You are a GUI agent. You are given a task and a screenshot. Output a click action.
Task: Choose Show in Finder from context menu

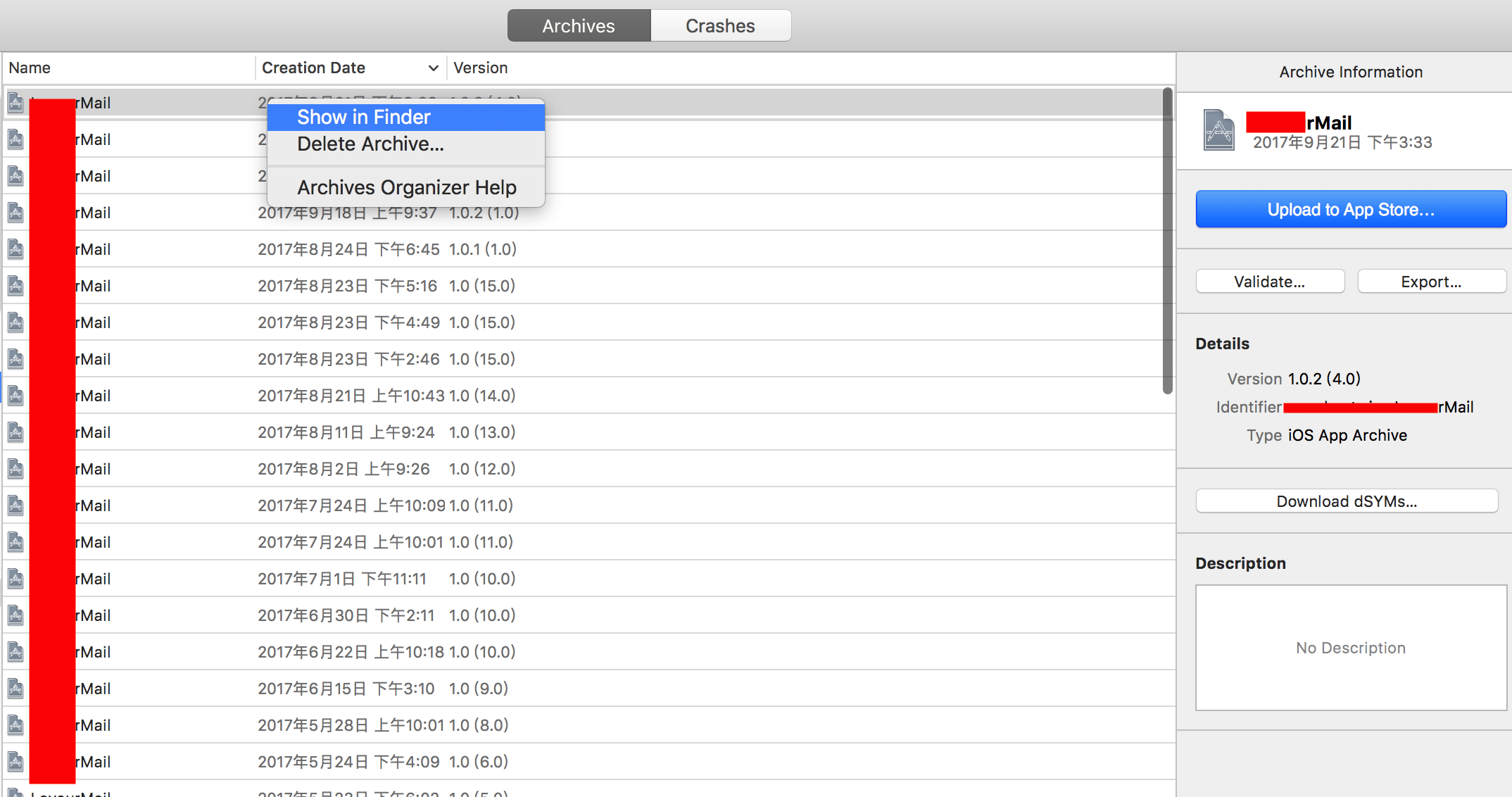pos(406,117)
